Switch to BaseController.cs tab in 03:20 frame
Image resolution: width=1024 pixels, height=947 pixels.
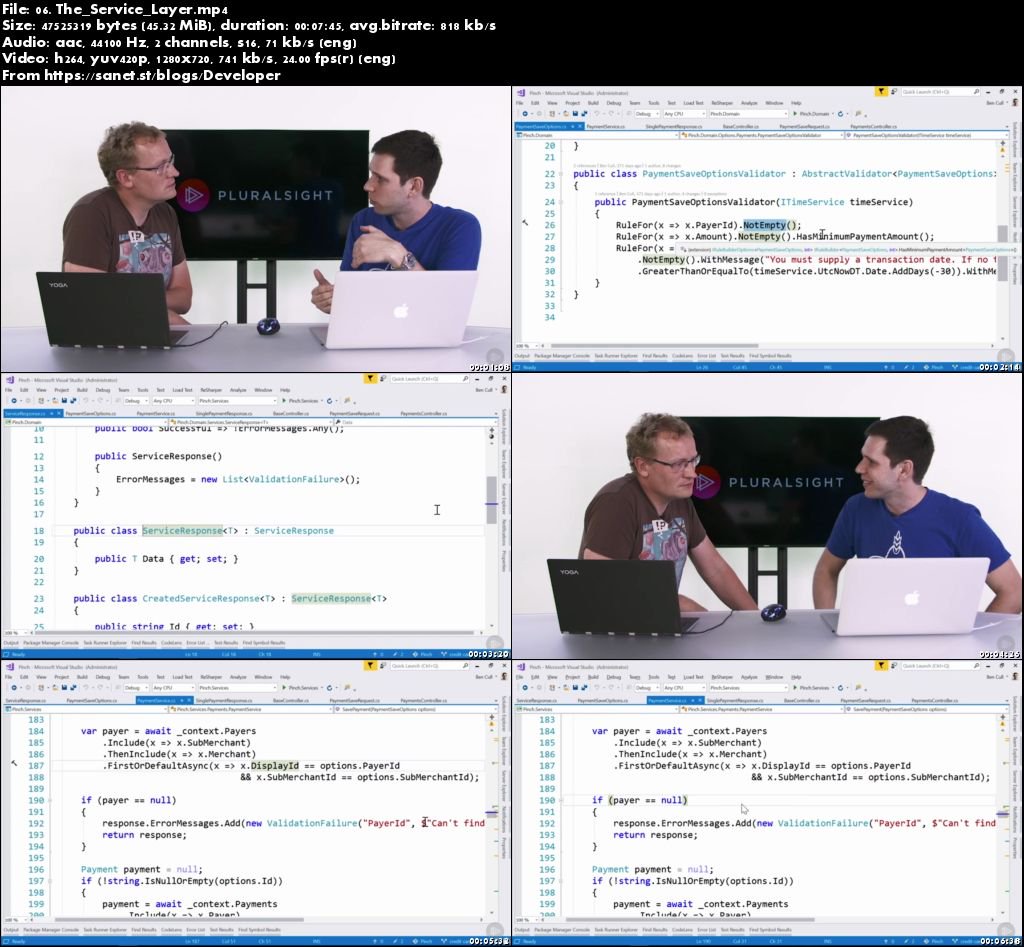pos(291,413)
